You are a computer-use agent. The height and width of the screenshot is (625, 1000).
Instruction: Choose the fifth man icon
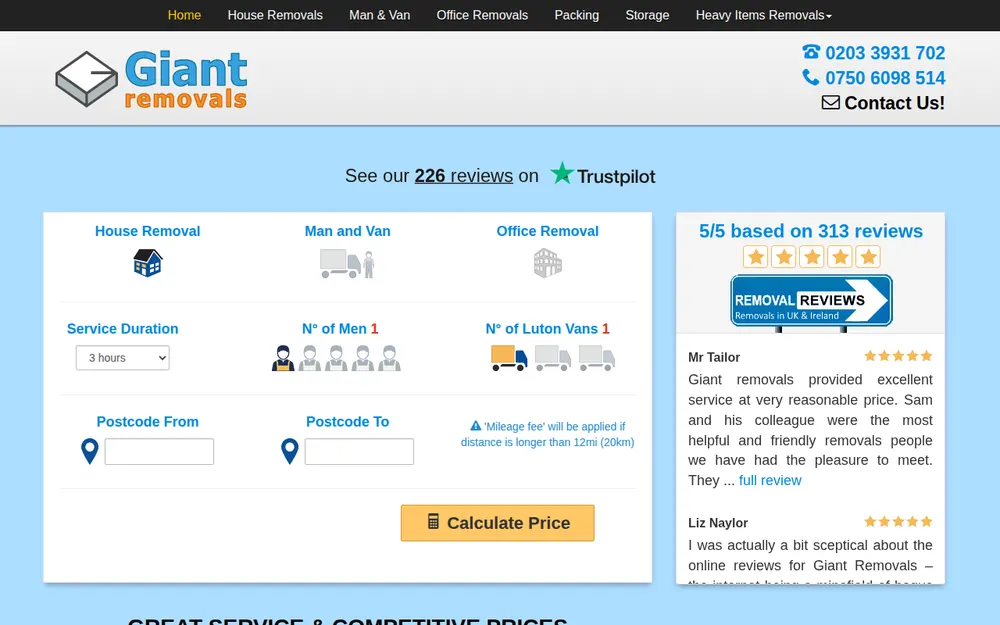click(x=390, y=358)
